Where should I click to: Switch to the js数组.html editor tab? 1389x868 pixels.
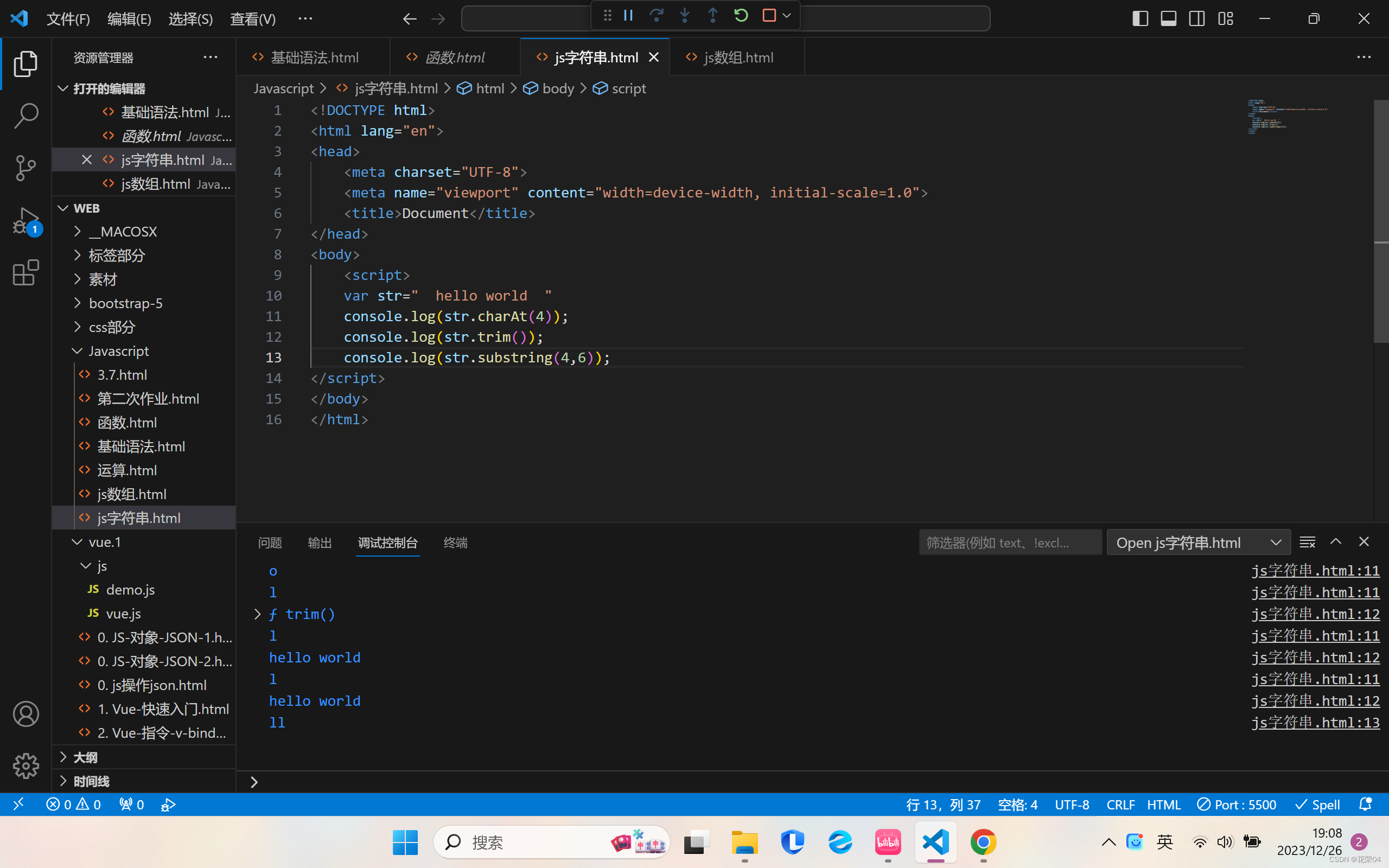(738, 58)
